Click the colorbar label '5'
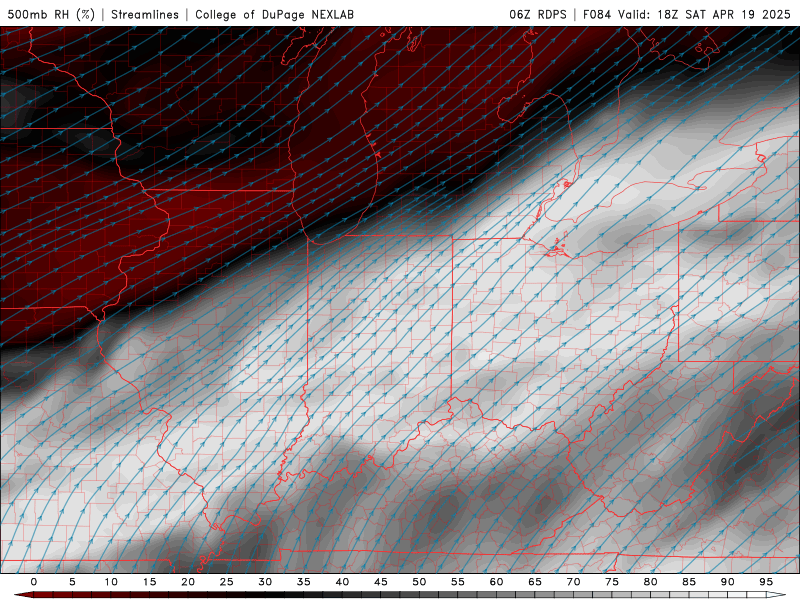Image resolution: width=800 pixels, height=600 pixels. click(x=72, y=582)
